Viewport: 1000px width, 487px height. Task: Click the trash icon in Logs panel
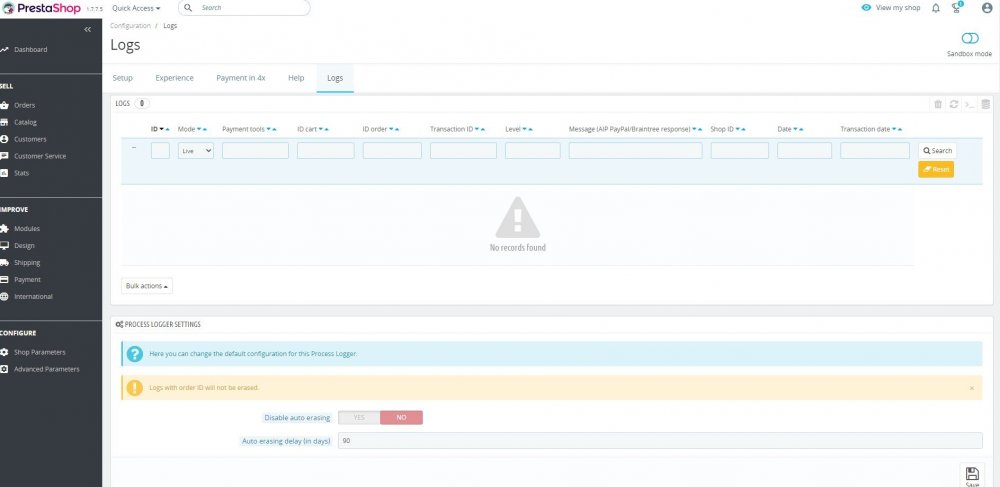point(938,104)
